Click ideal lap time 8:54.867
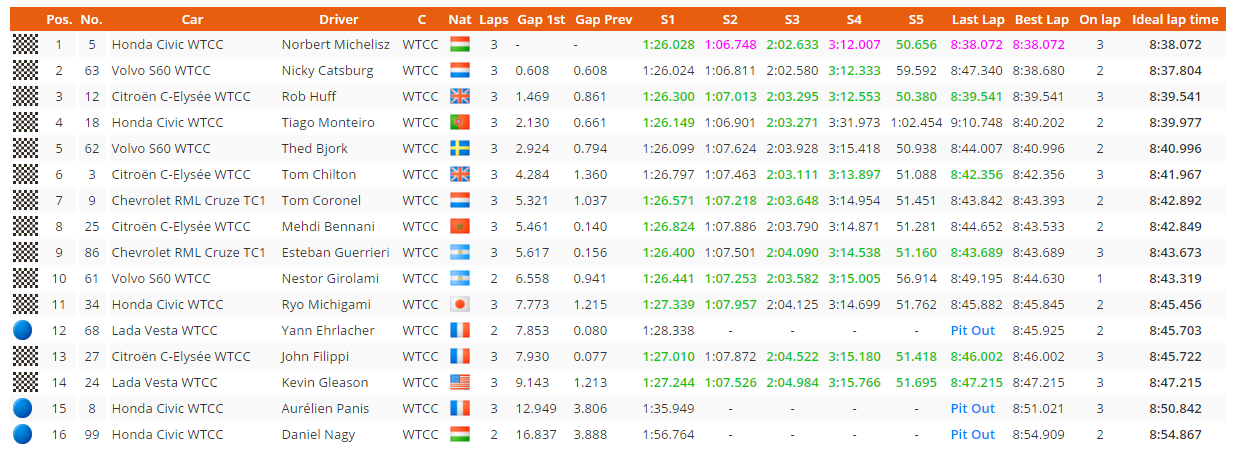The height and width of the screenshot is (457, 1237). click(1175, 435)
